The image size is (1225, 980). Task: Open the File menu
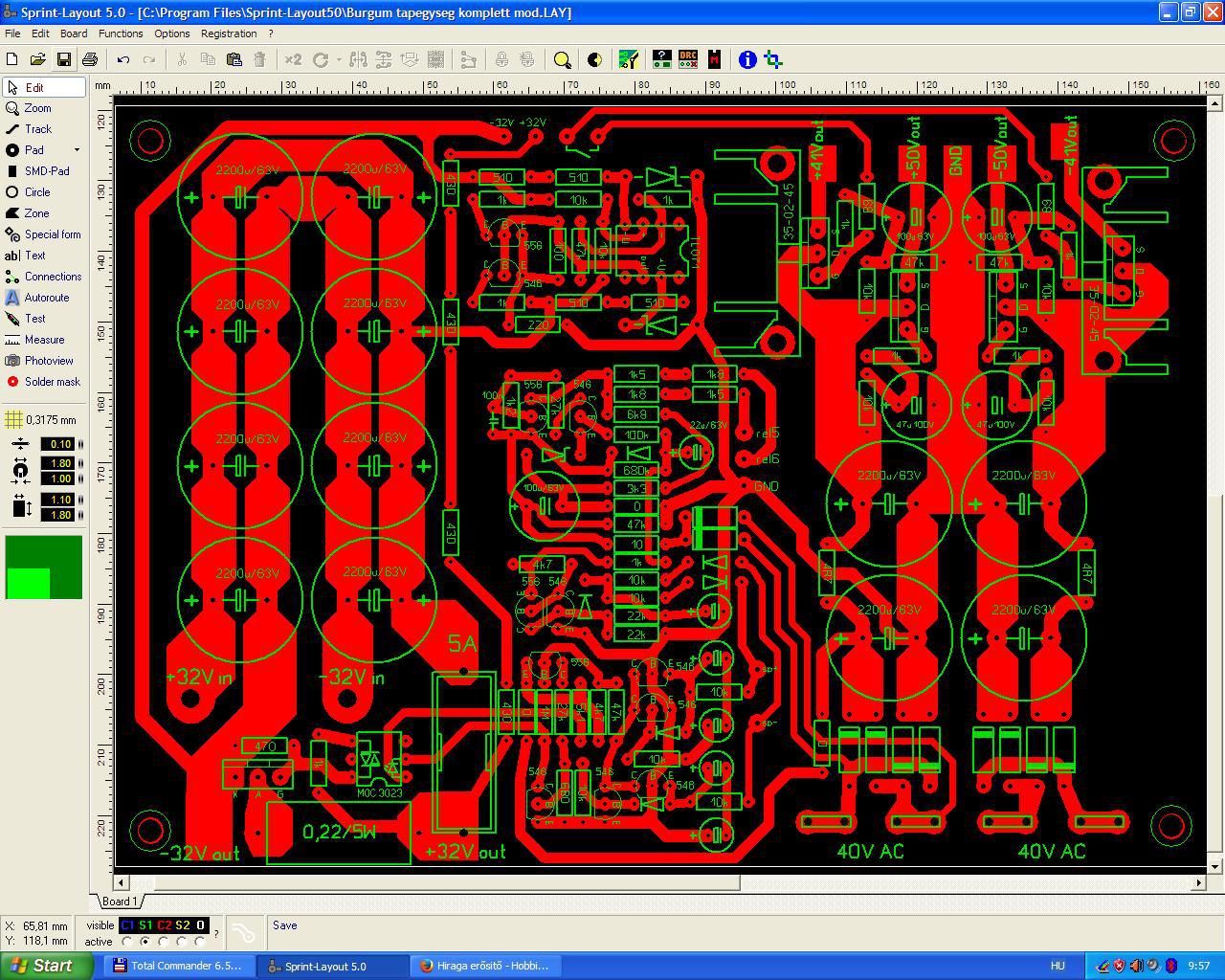[x=12, y=33]
